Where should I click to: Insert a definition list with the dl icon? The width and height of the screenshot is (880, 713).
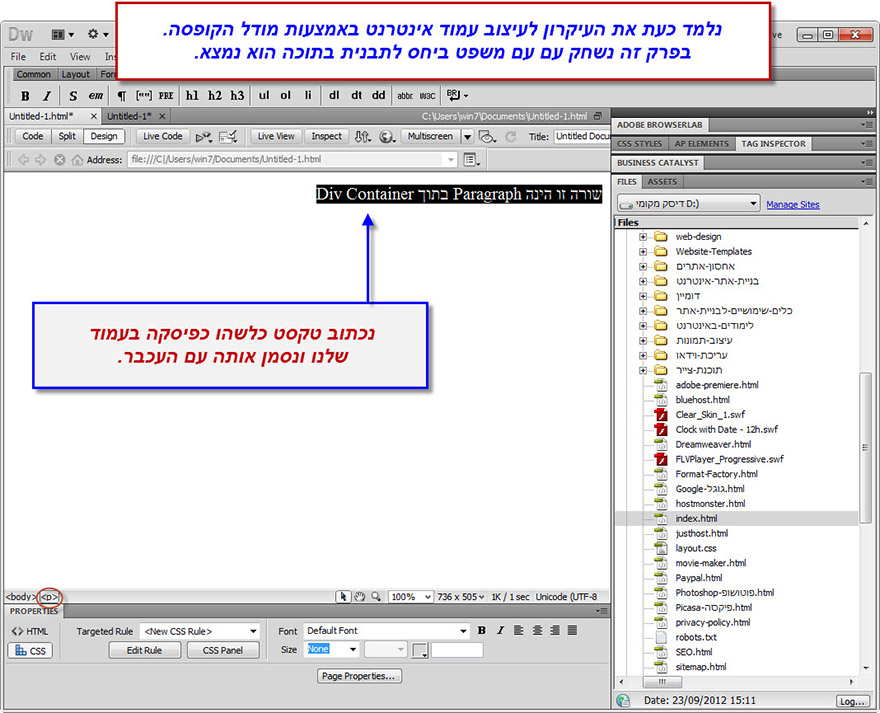(334, 95)
